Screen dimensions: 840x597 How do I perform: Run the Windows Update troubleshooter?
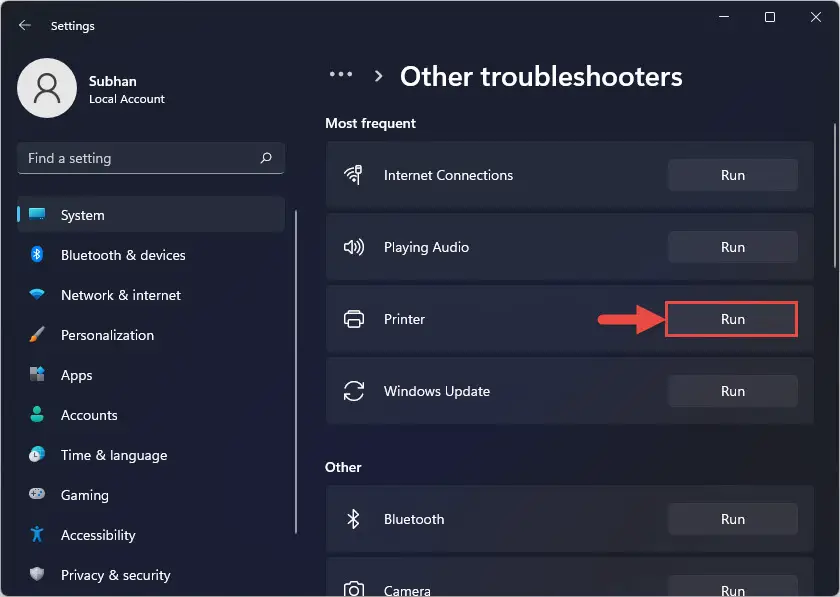pyautogui.click(x=732, y=391)
